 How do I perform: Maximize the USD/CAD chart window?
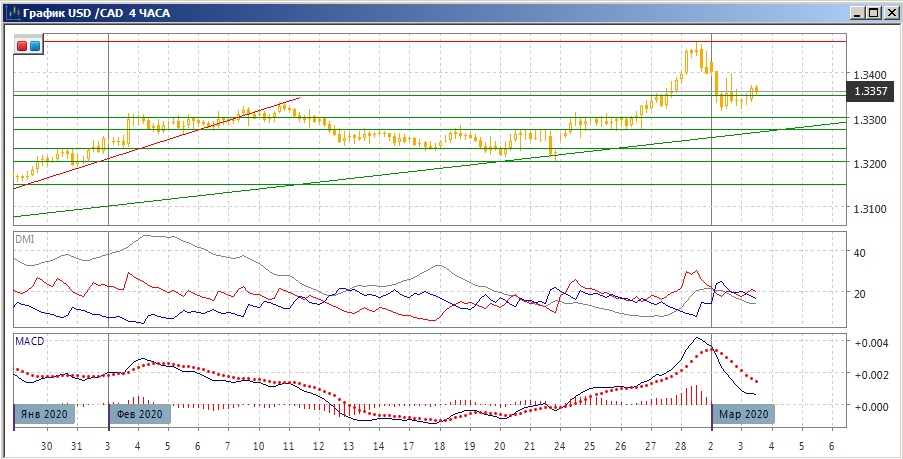tap(873, 12)
